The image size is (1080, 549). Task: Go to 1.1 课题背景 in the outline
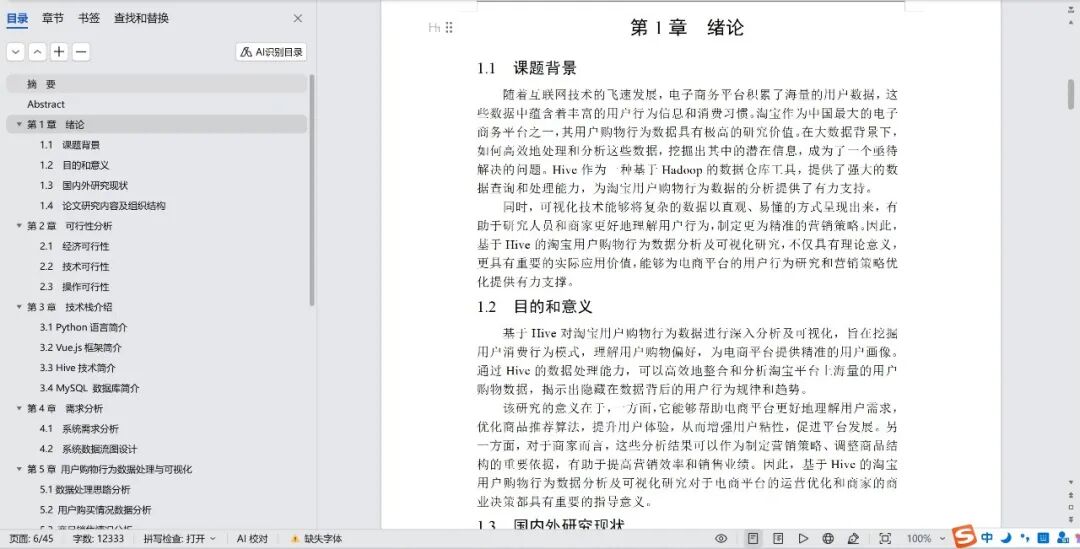pyautogui.click(x=70, y=145)
